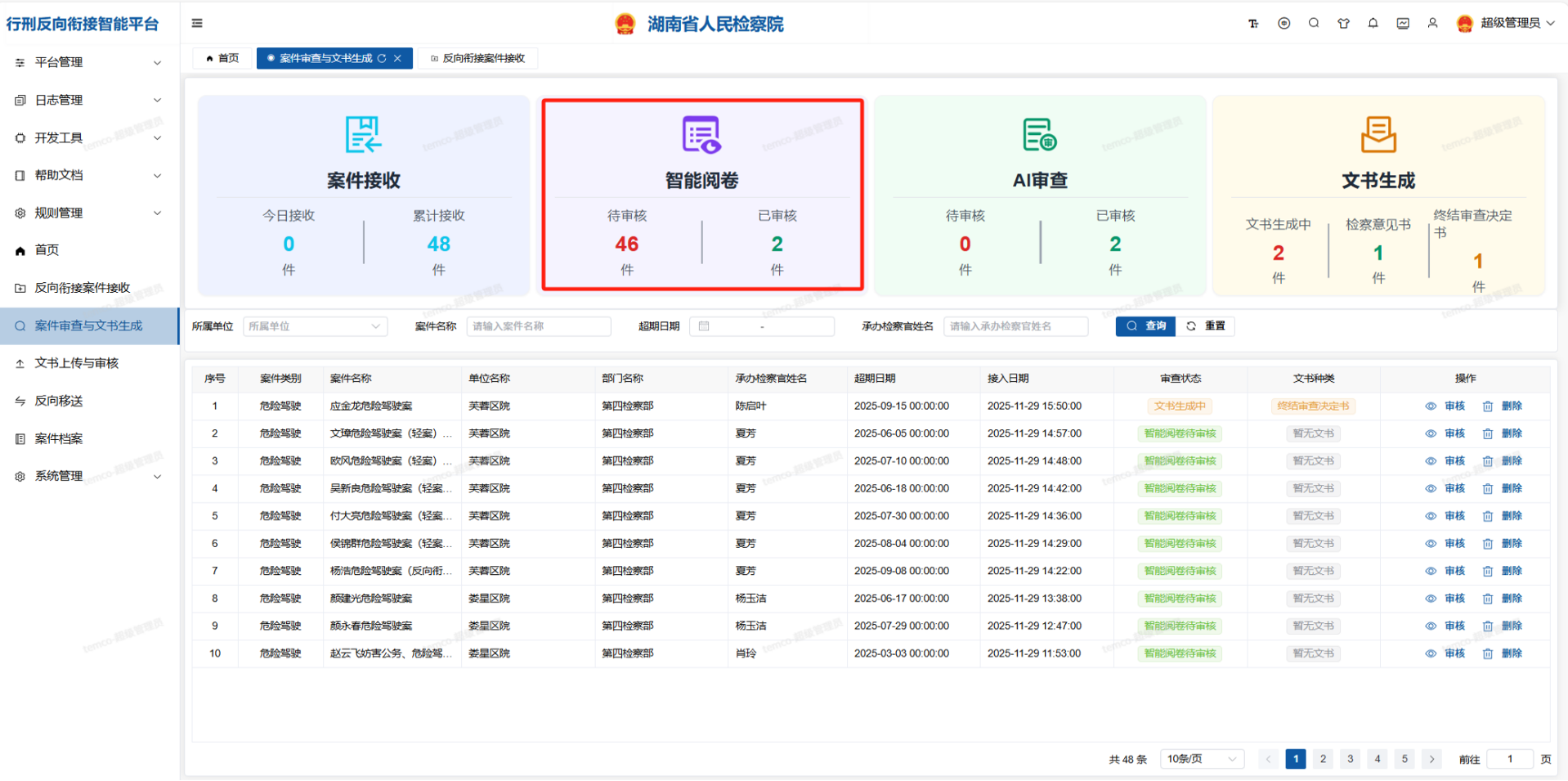Click the eye icon in row 7
Screen dimensions: 1568x781
tap(1431, 571)
